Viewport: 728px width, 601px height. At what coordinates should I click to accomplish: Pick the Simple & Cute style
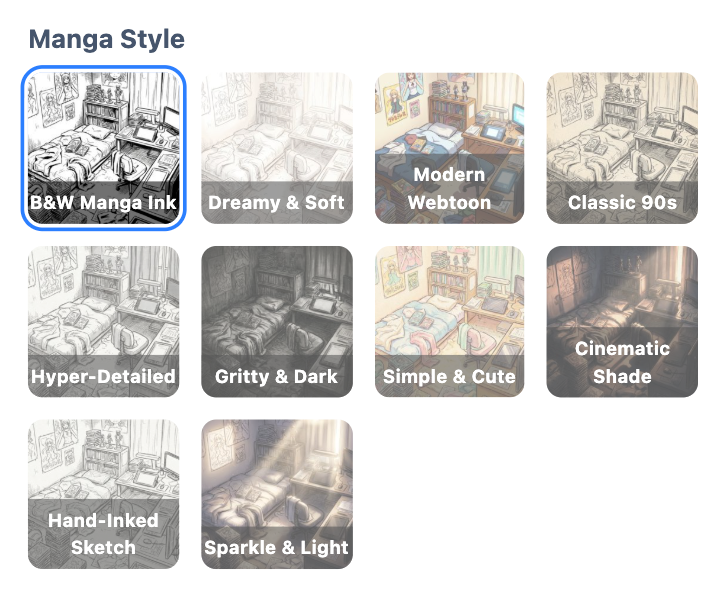click(x=449, y=321)
